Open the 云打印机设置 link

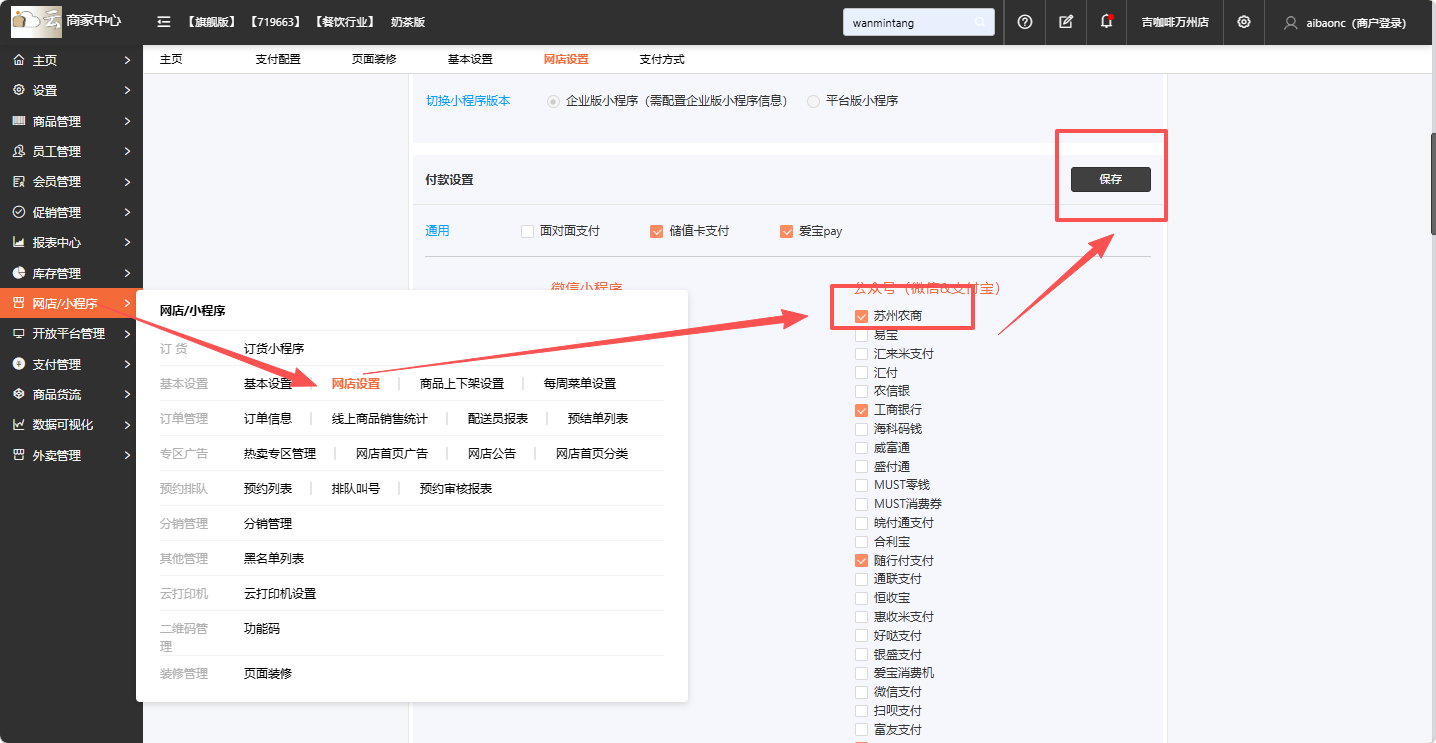(x=280, y=594)
